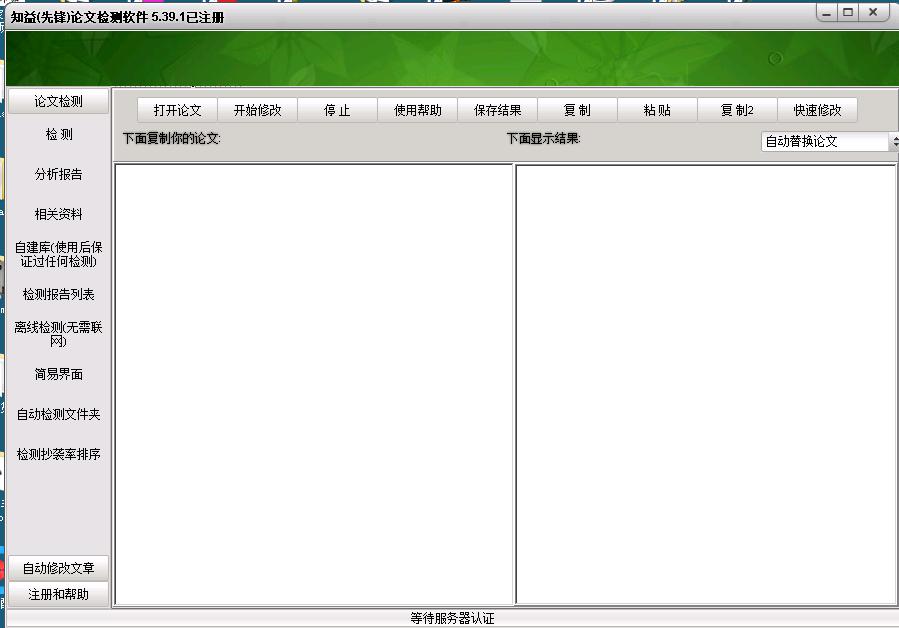
Task: Open 分析报告 from the sidebar
Action: (x=58, y=174)
